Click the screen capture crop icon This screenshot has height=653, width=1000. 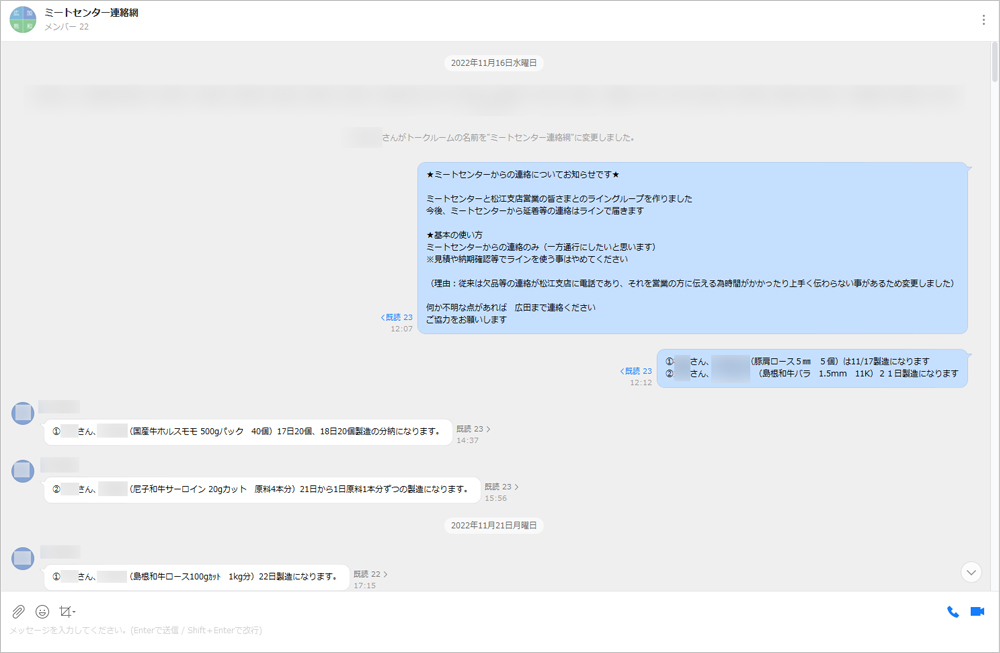pos(65,611)
